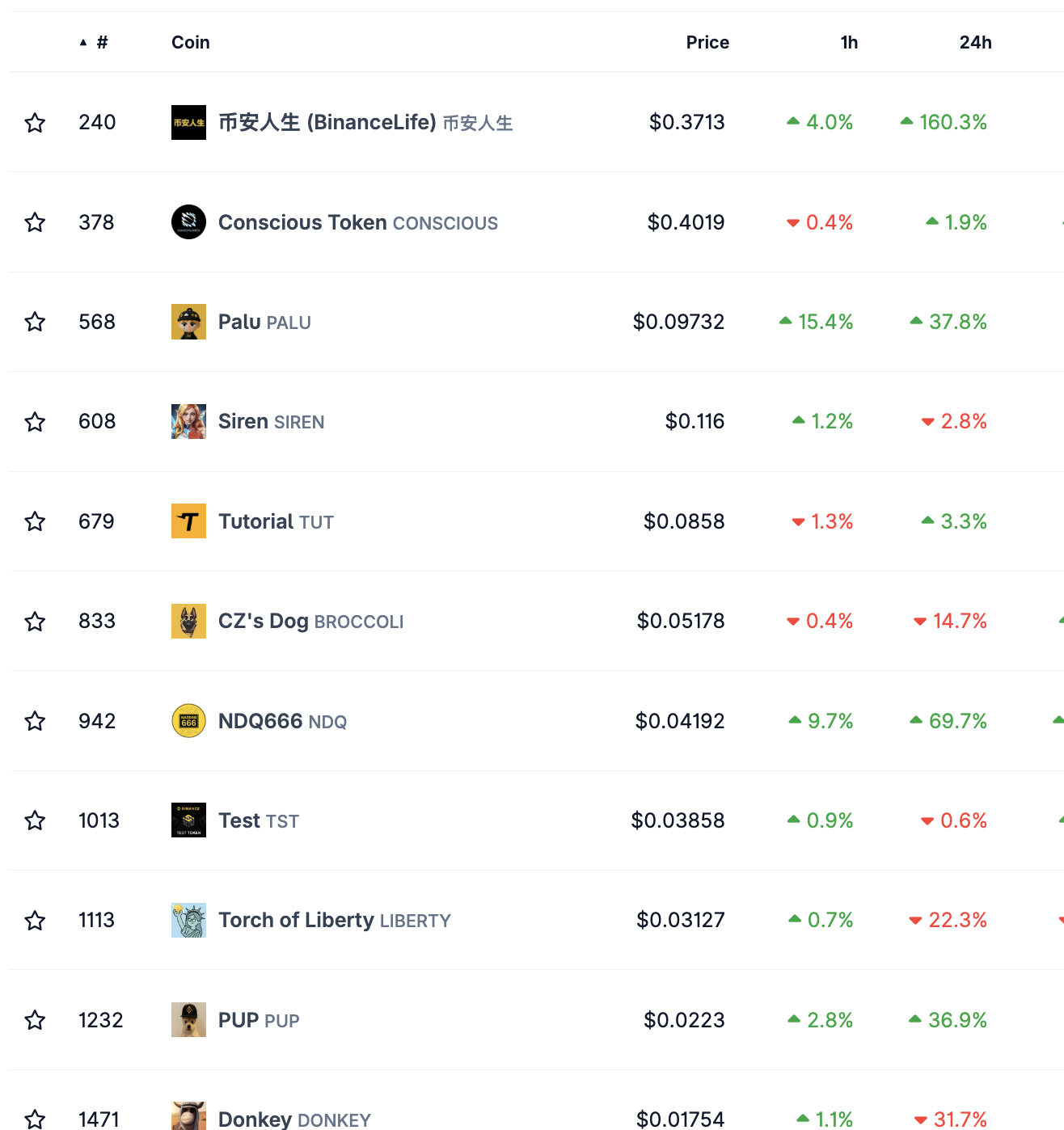Sort by the 1h column header
1064x1130 pixels.
[x=848, y=42]
